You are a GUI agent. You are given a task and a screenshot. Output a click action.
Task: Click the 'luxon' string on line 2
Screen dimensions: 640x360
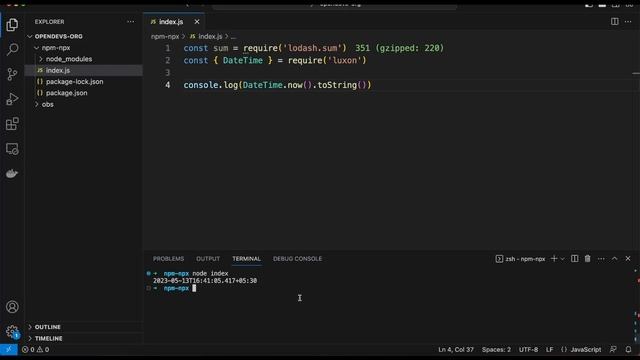345,60
